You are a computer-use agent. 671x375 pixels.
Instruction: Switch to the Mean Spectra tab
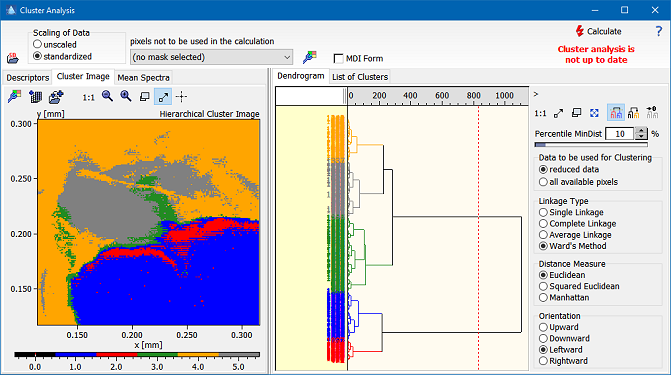[x=143, y=77]
